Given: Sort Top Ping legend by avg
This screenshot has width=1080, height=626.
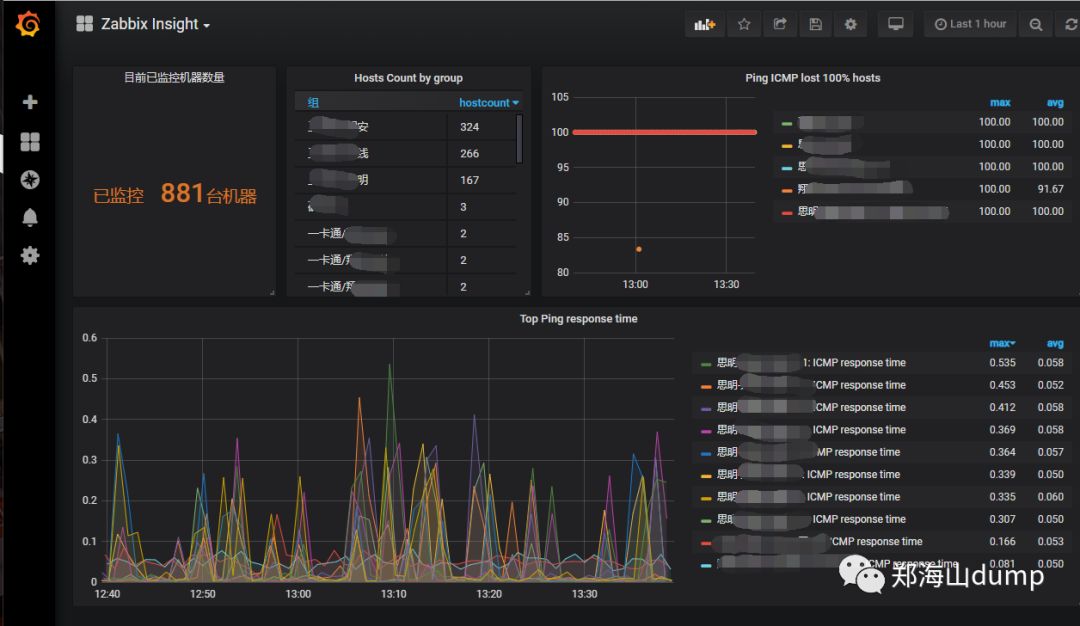Looking at the screenshot, I should coord(1055,343).
